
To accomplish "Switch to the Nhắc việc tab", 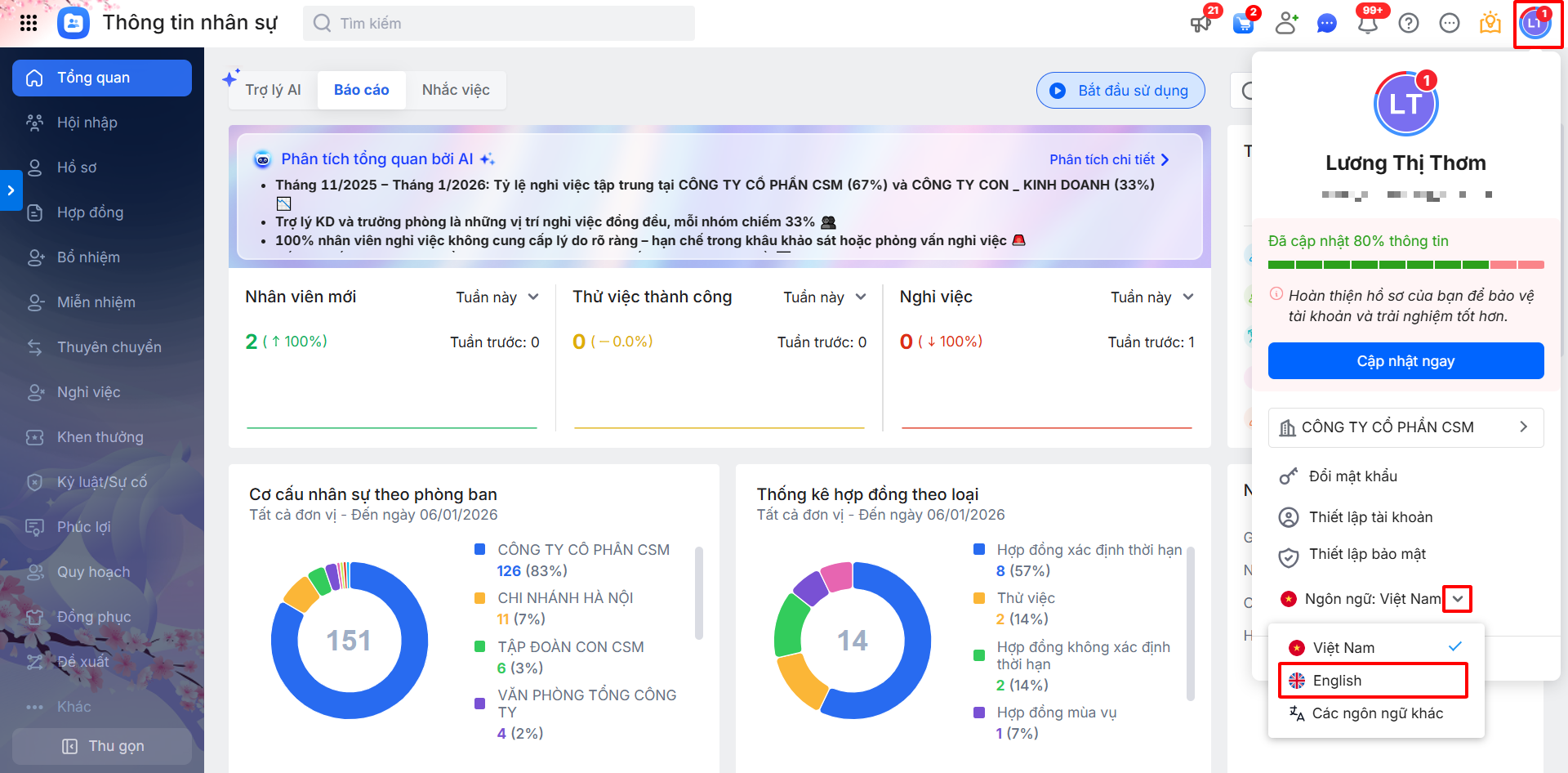I will 456,90.
